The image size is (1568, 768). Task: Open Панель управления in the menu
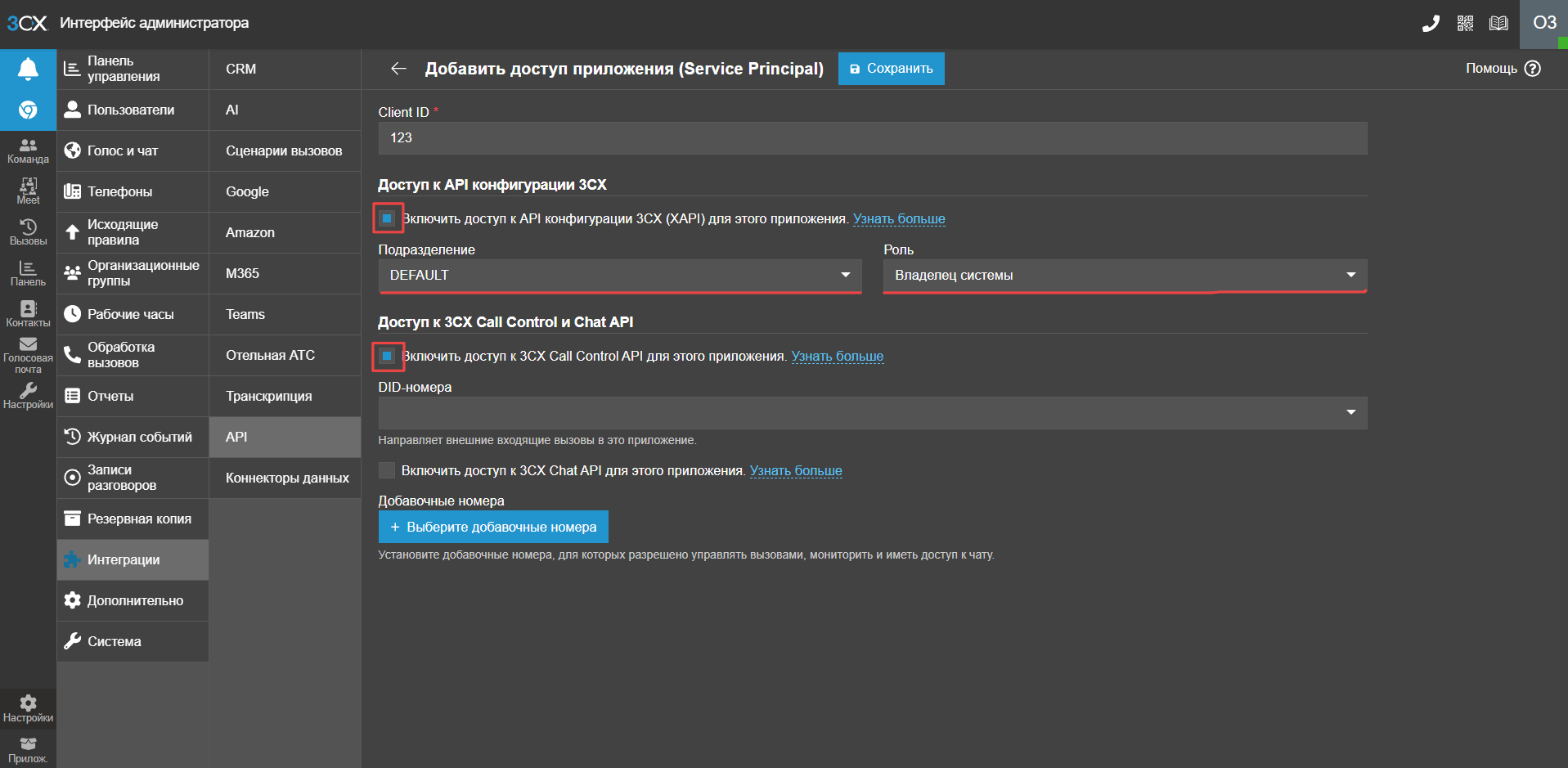point(133,69)
